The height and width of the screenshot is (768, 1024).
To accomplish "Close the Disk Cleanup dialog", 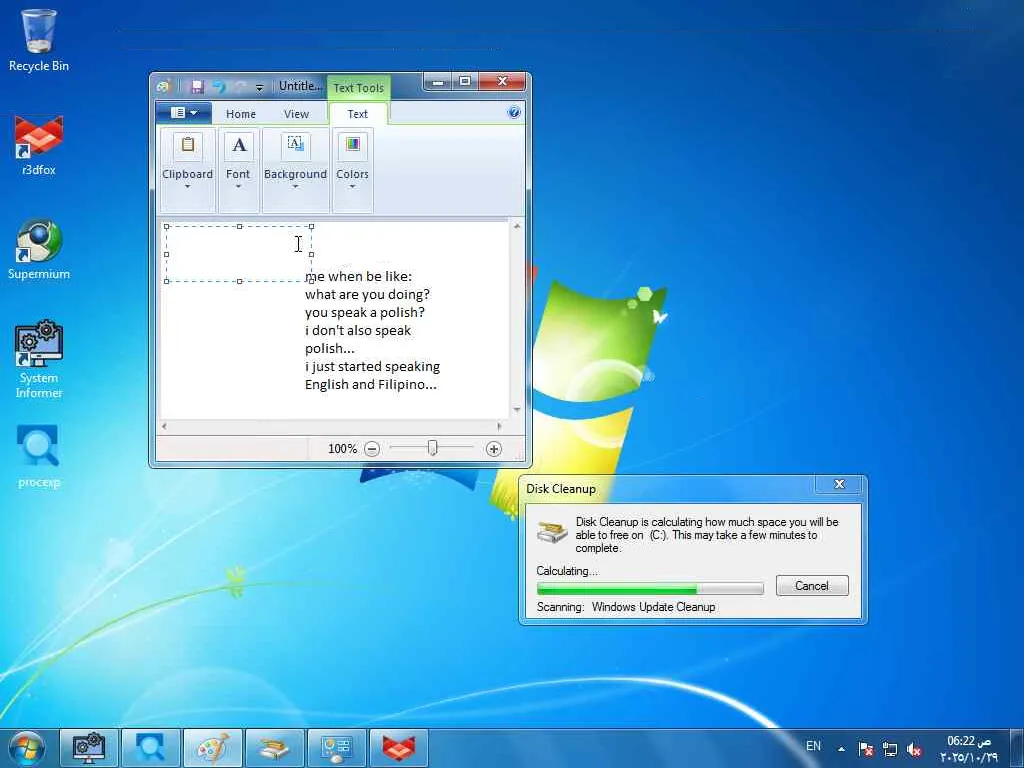I will click(x=839, y=485).
